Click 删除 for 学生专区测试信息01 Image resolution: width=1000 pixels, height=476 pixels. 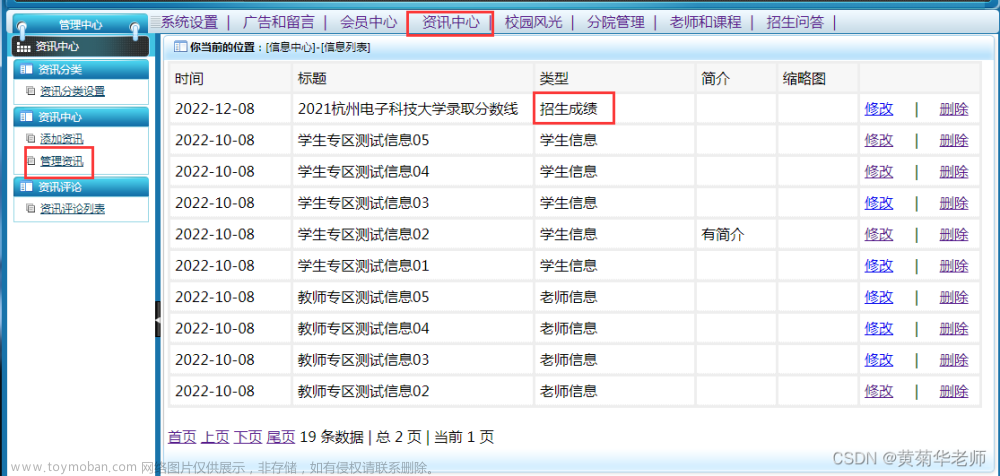[954, 265]
